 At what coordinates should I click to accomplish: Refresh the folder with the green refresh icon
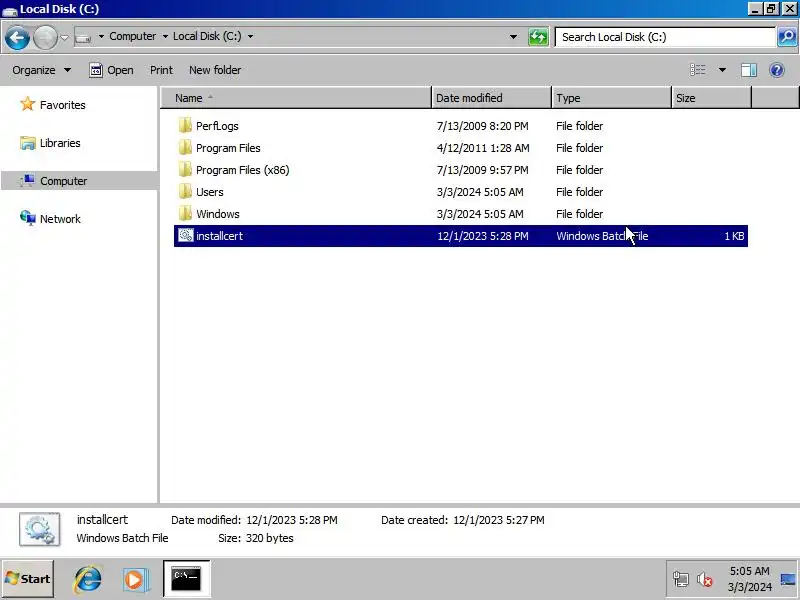(x=538, y=37)
